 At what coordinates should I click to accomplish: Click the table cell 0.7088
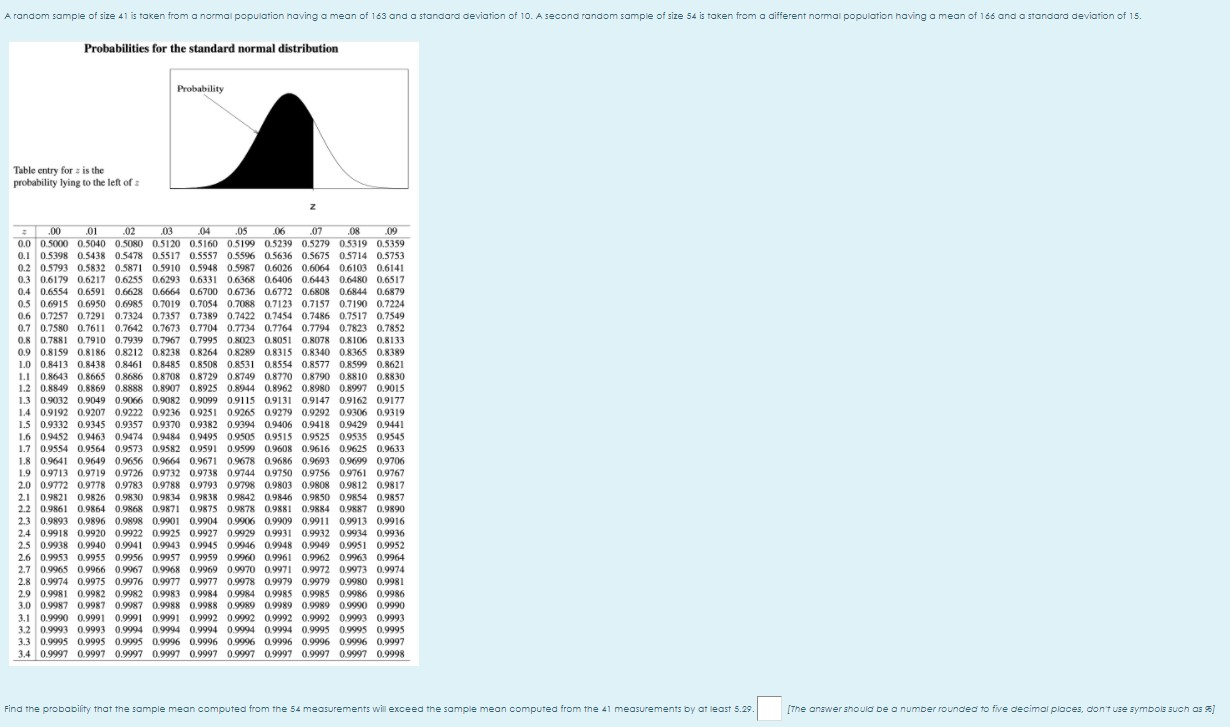pos(241,305)
